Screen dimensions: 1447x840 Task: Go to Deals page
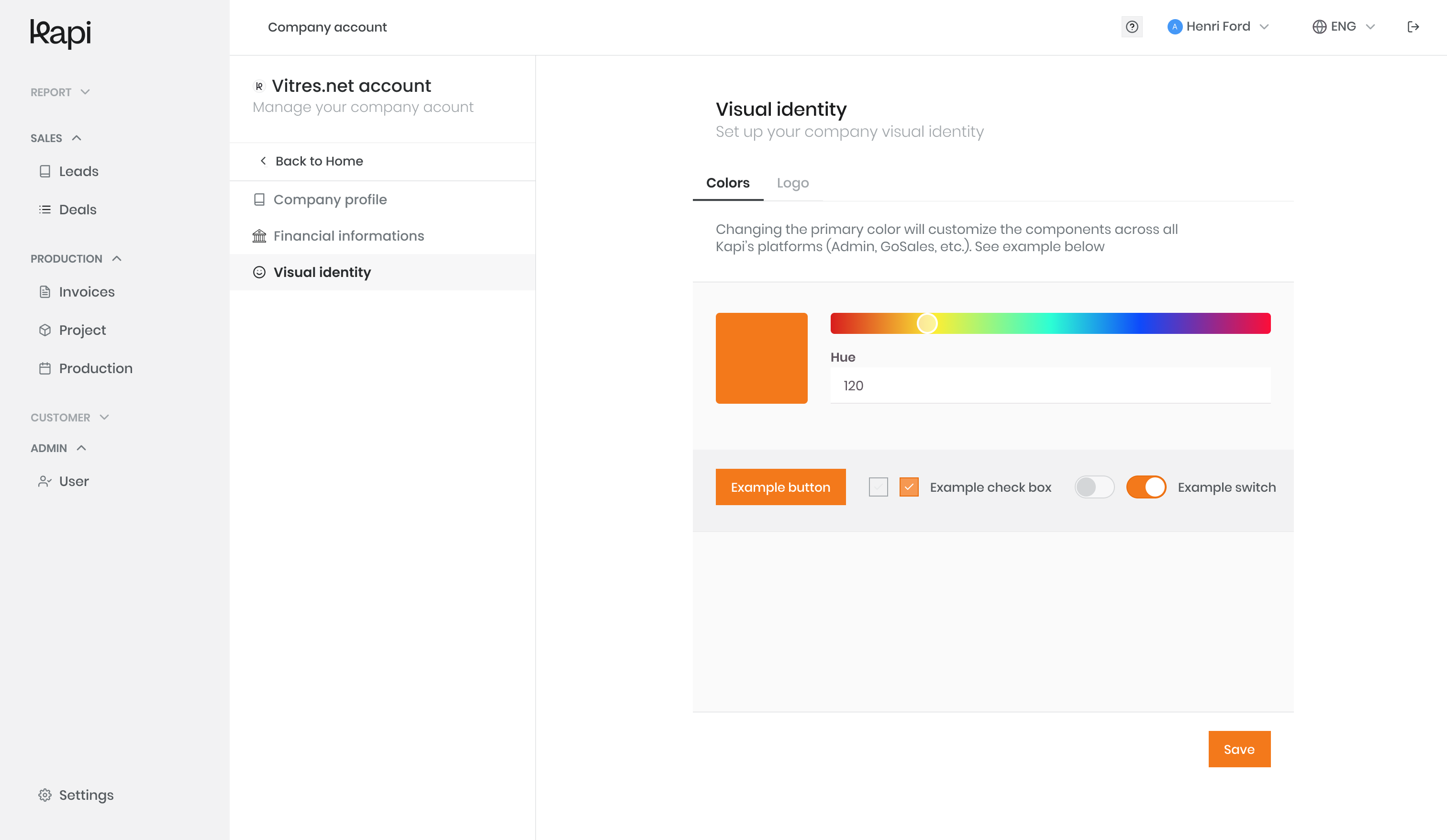pos(78,210)
